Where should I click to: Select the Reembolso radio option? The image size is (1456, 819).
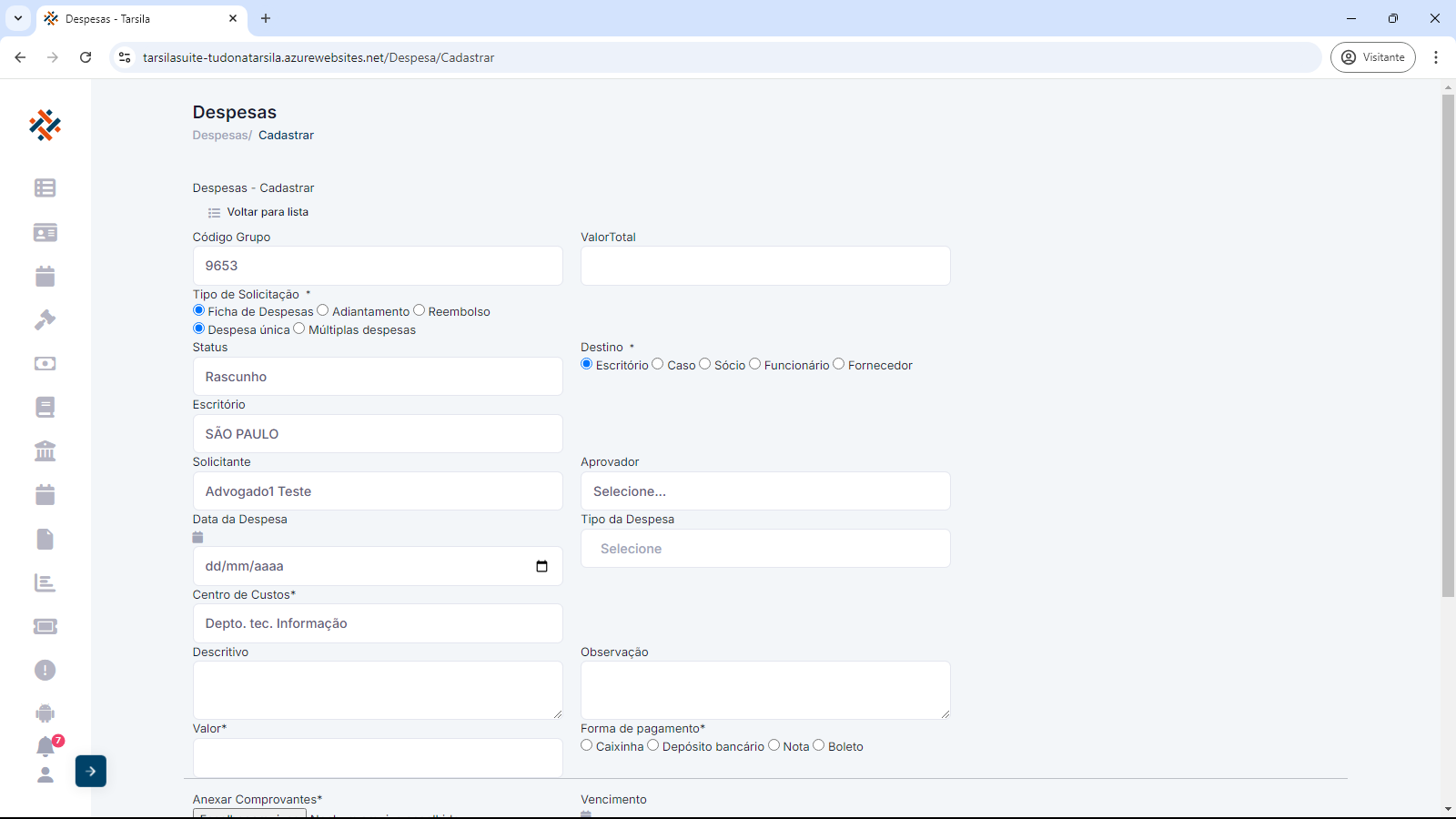(420, 310)
